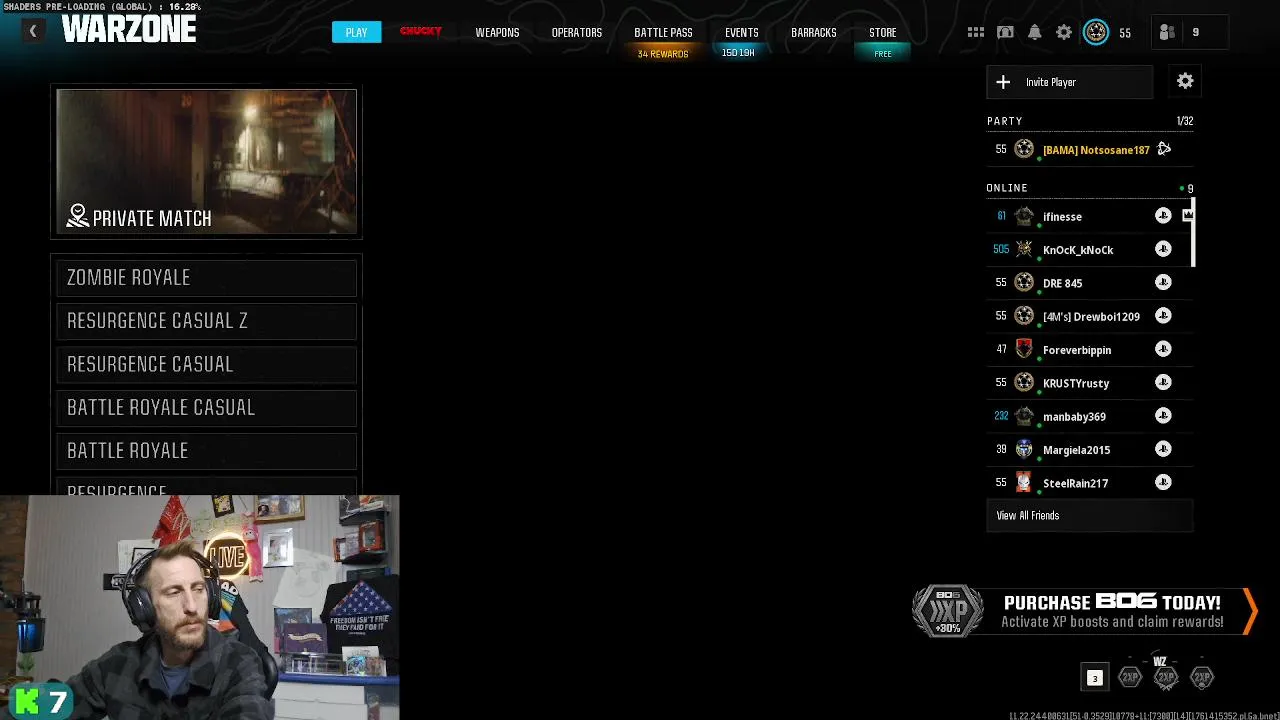Click orange chevron on Purchase BO6 banner

click(x=1249, y=611)
